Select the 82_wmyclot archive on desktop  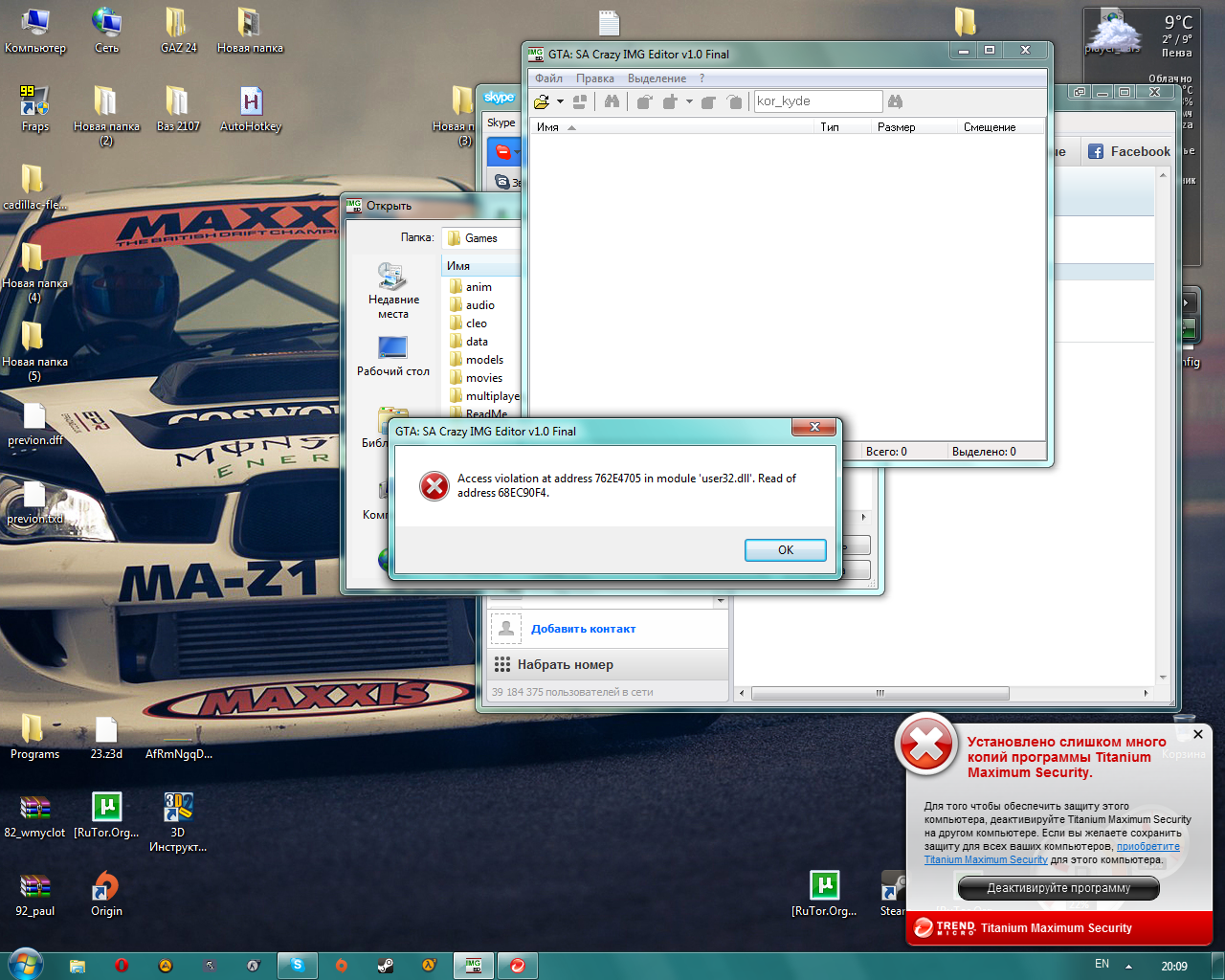[x=35, y=816]
